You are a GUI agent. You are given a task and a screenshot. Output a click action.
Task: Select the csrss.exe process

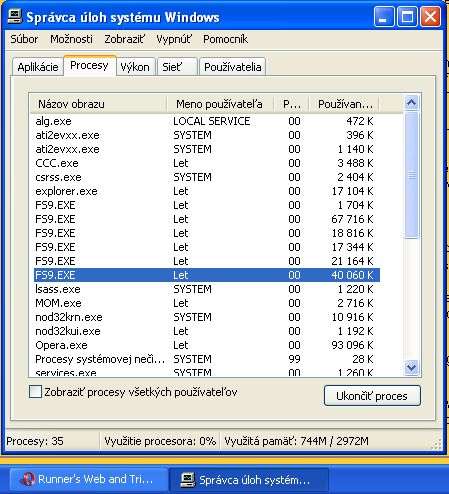[207, 177]
